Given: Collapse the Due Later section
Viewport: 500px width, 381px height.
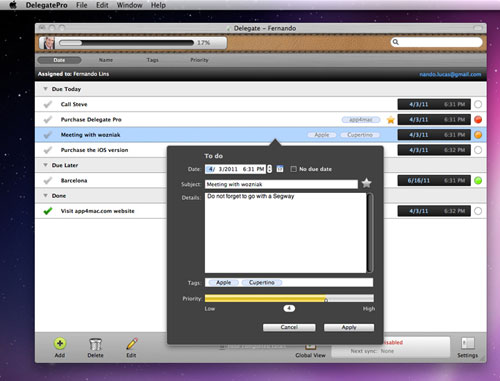Looking at the screenshot, I should (45, 165).
